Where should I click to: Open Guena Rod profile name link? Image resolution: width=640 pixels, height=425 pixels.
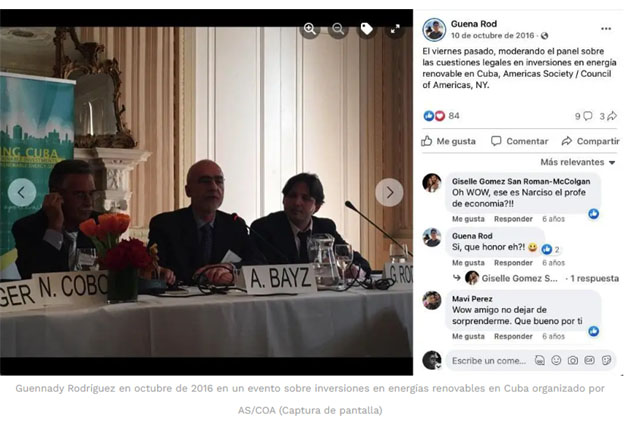[x=473, y=24]
